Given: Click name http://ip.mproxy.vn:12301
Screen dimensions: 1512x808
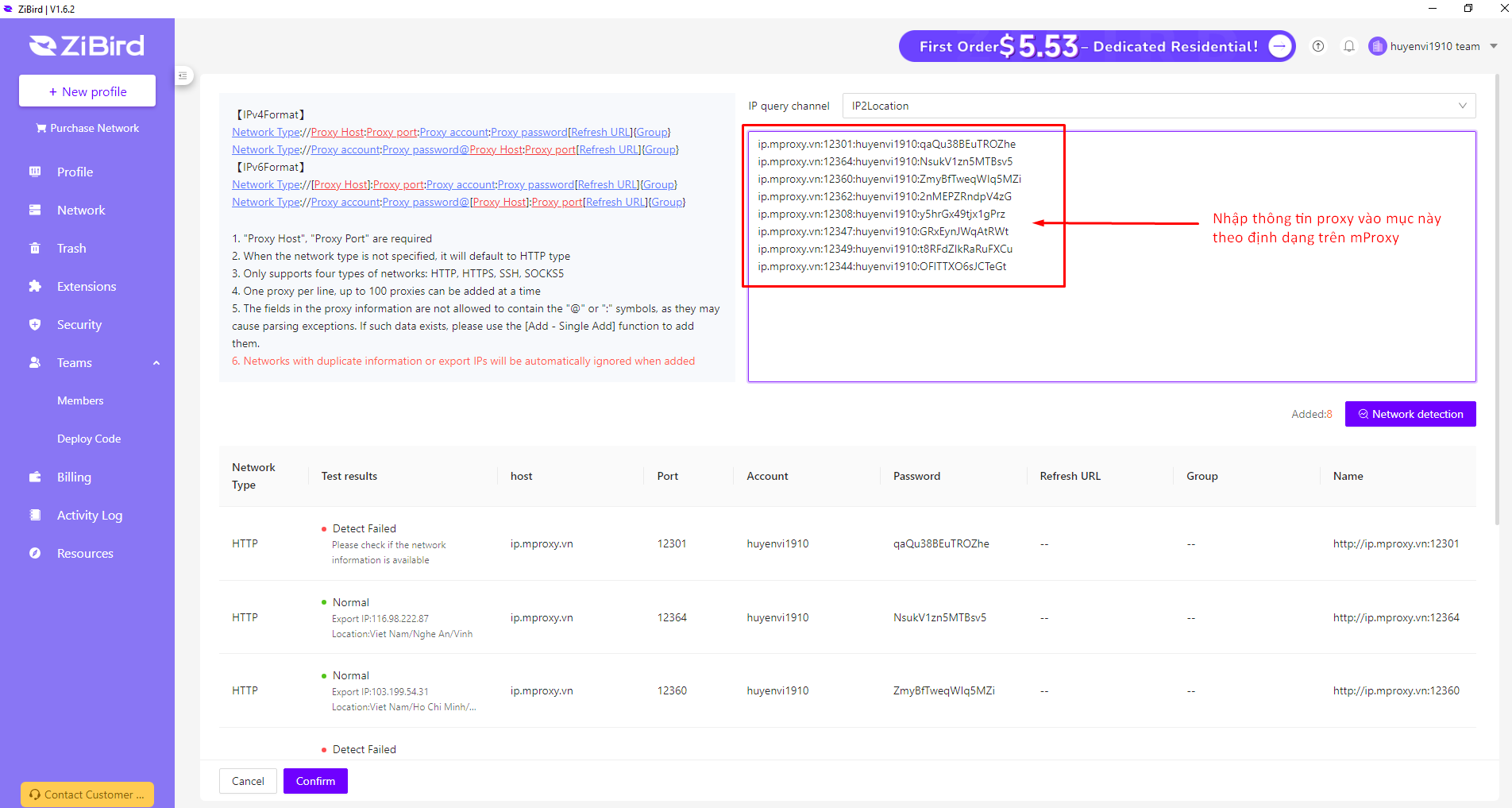Looking at the screenshot, I should (x=1395, y=543).
